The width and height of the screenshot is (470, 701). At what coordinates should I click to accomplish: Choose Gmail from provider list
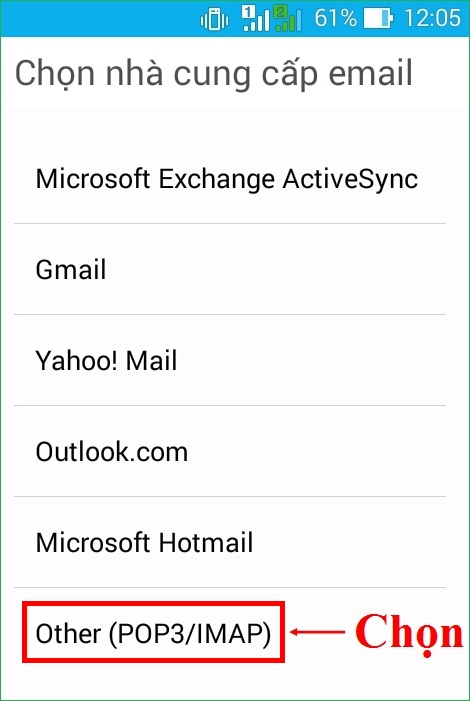coord(230,269)
